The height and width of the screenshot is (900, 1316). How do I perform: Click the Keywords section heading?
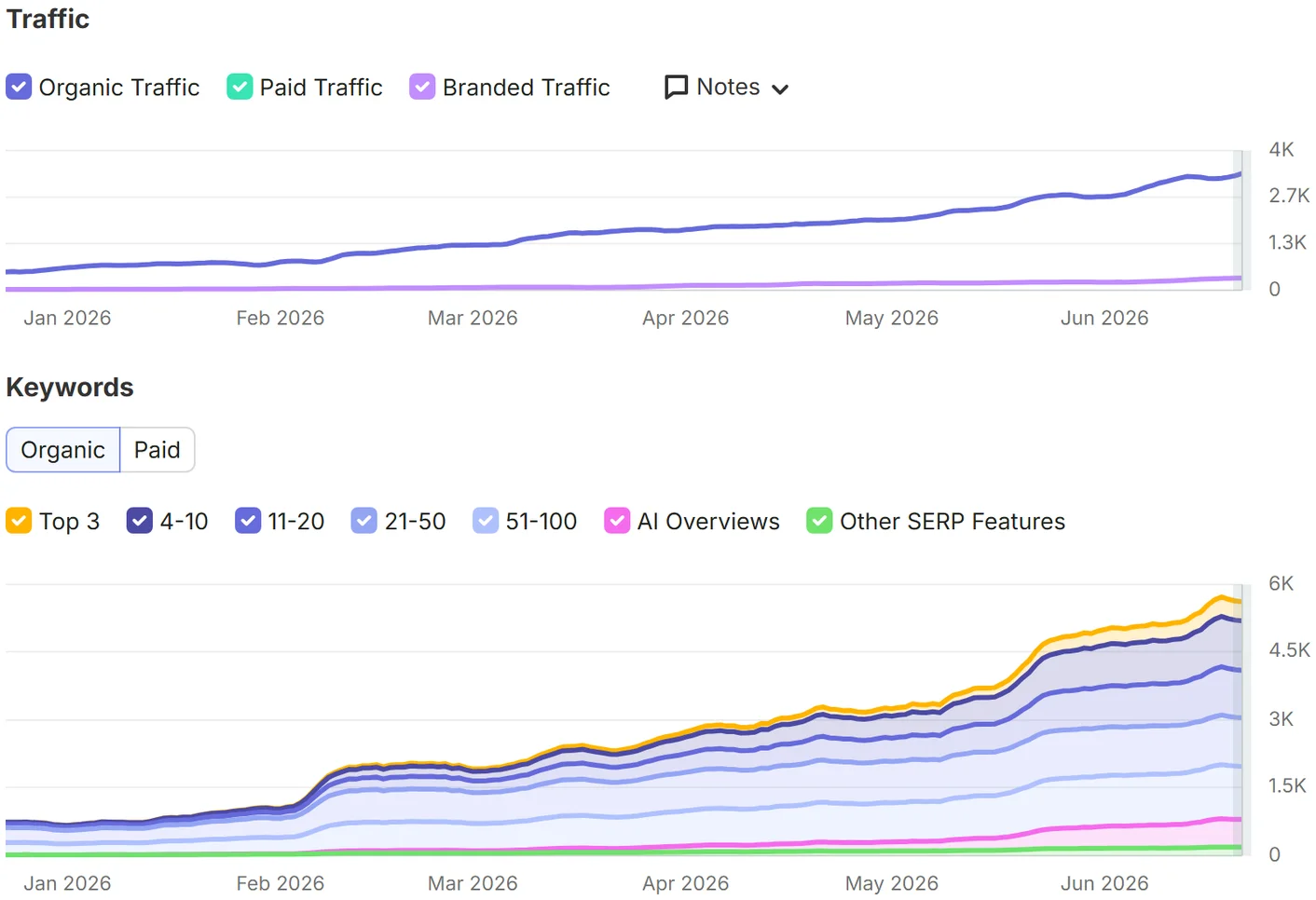70,388
